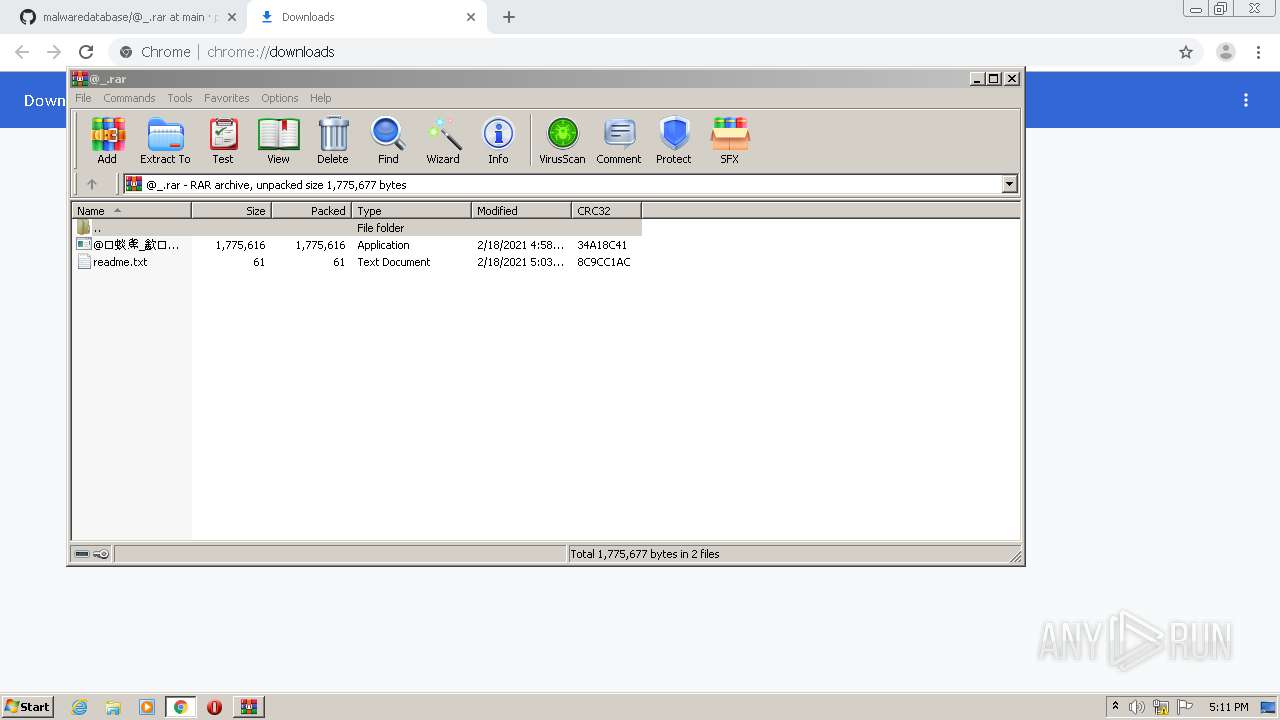Click the Add toolbar icon in WinRAR
The width and height of the screenshot is (1280, 720).
tap(107, 140)
